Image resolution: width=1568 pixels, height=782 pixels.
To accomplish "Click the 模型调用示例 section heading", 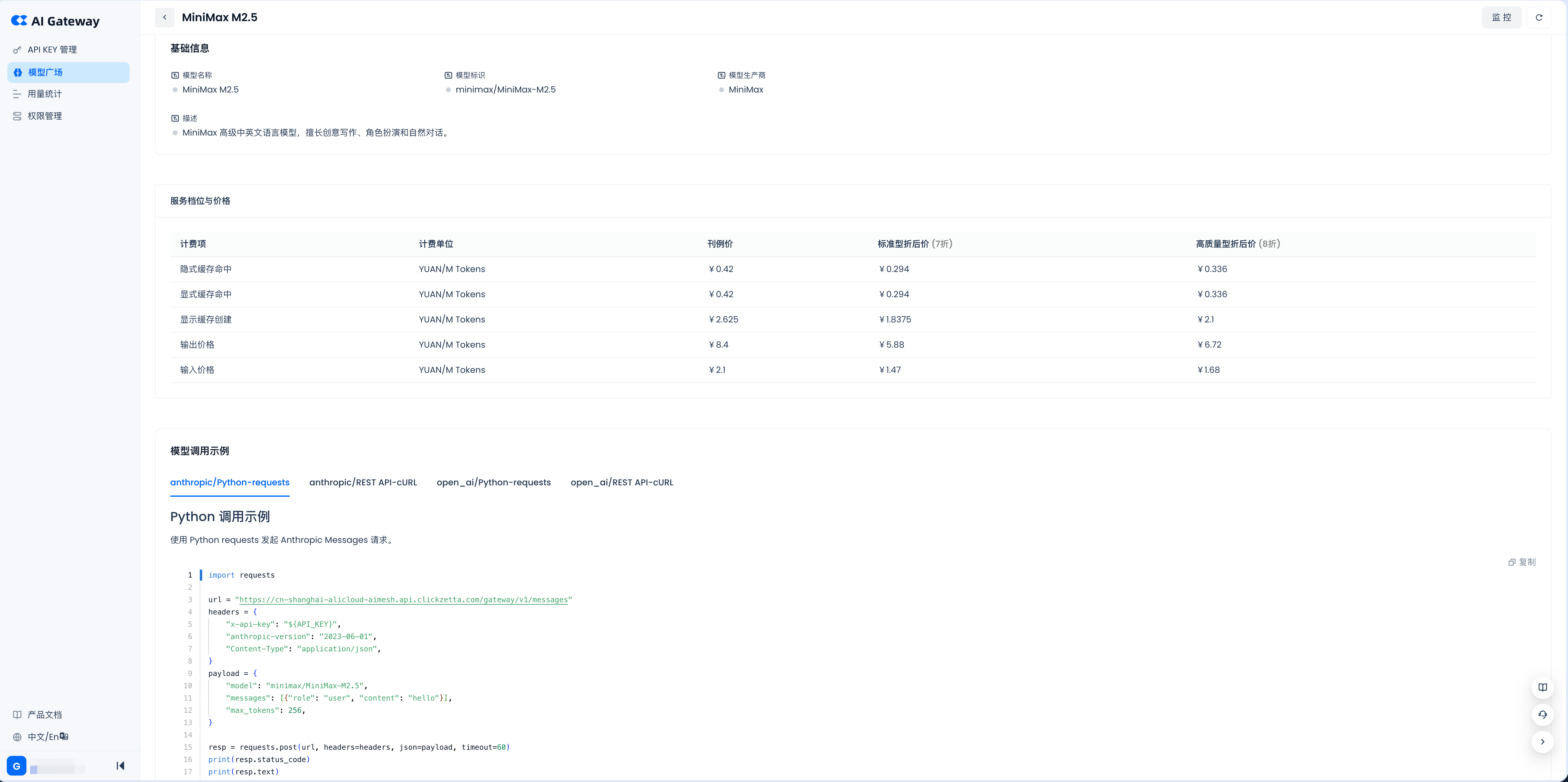I will click(200, 451).
